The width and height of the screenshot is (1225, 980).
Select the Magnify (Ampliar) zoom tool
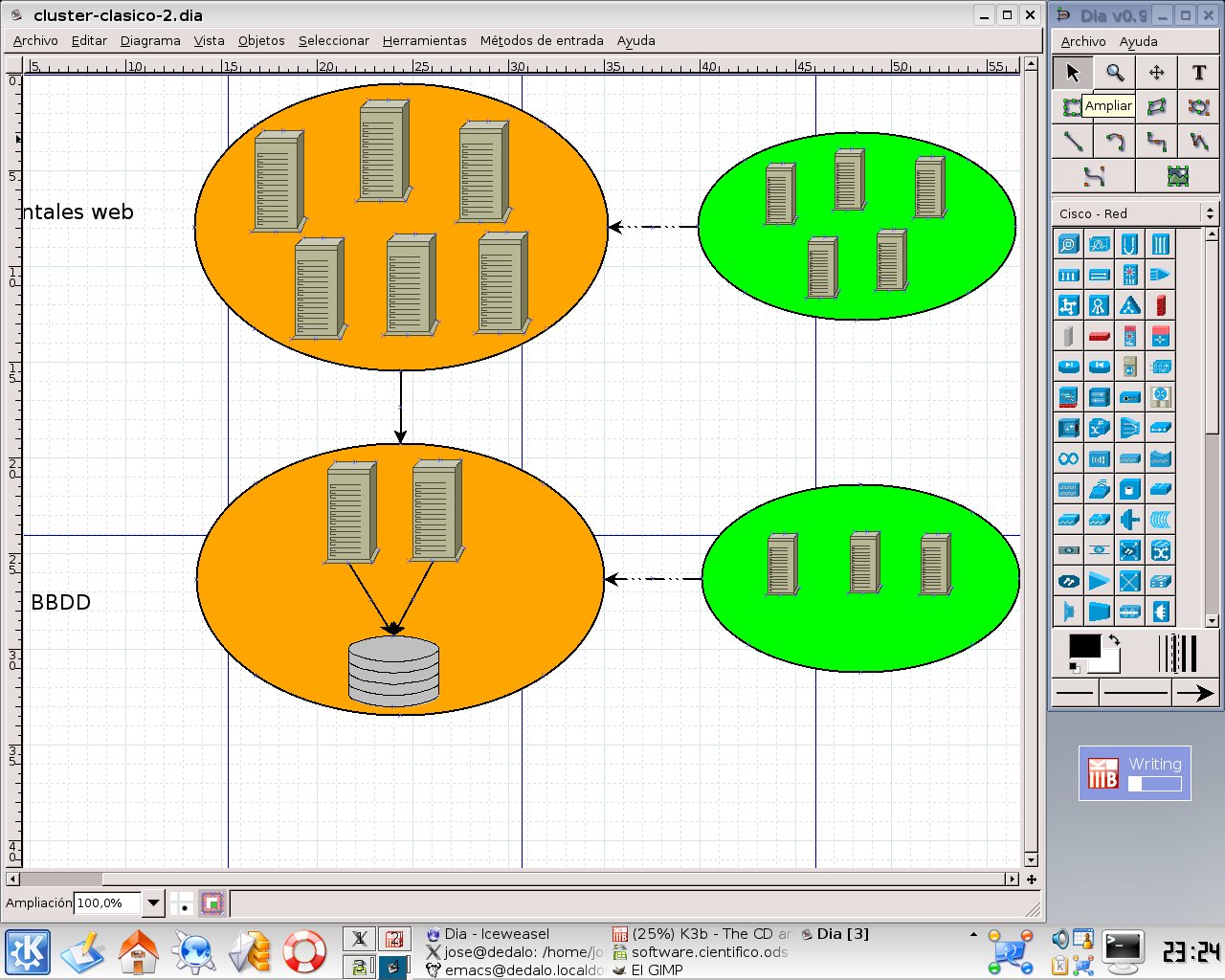coord(1114,73)
